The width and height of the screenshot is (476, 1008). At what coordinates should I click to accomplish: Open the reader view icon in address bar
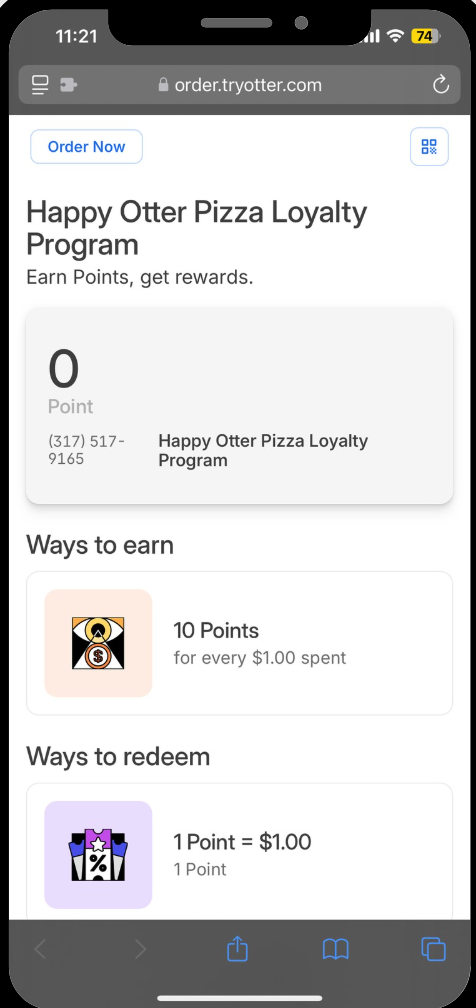pos(40,85)
